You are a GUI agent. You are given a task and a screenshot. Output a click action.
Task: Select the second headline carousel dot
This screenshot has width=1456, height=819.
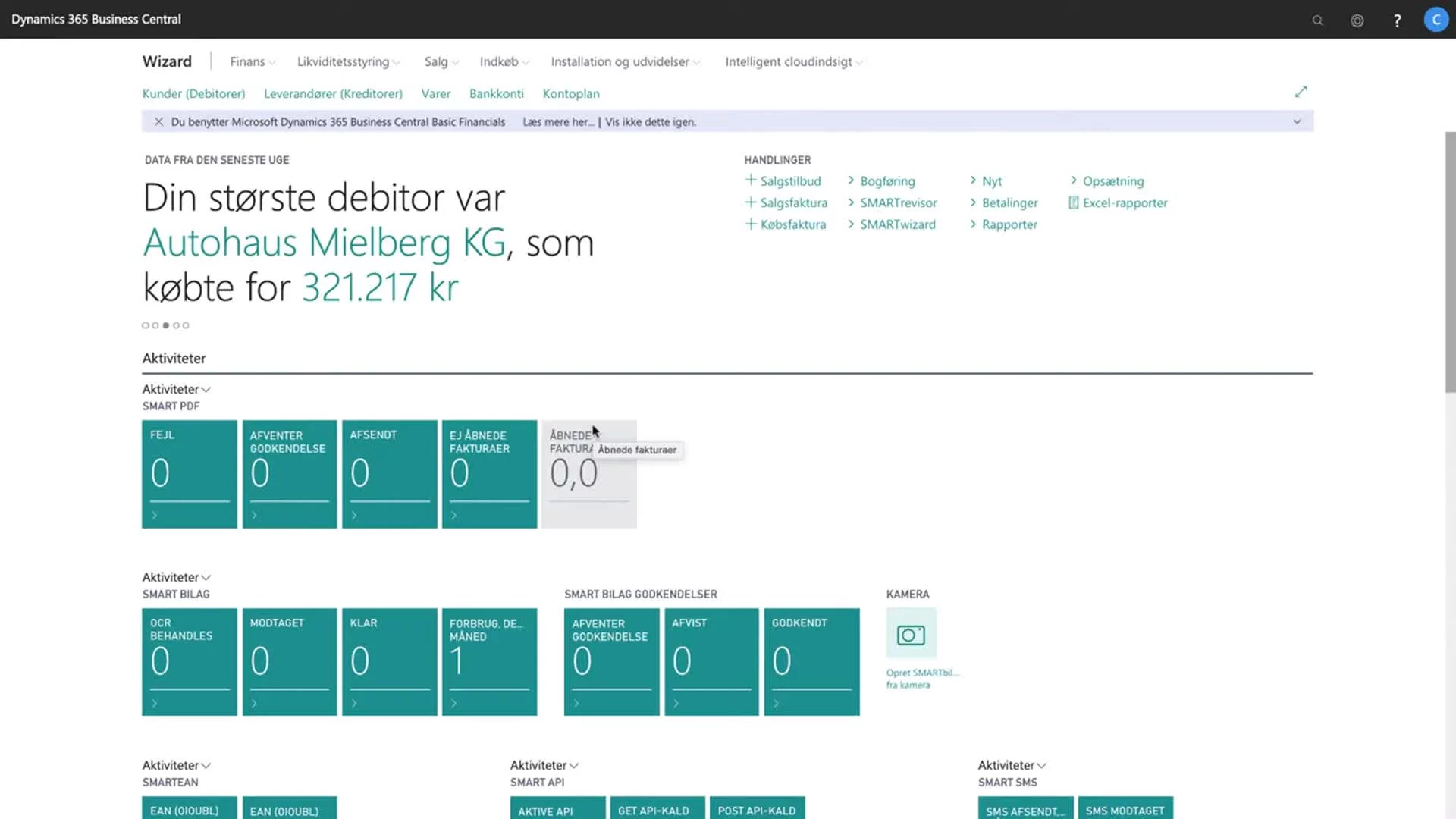pos(155,325)
